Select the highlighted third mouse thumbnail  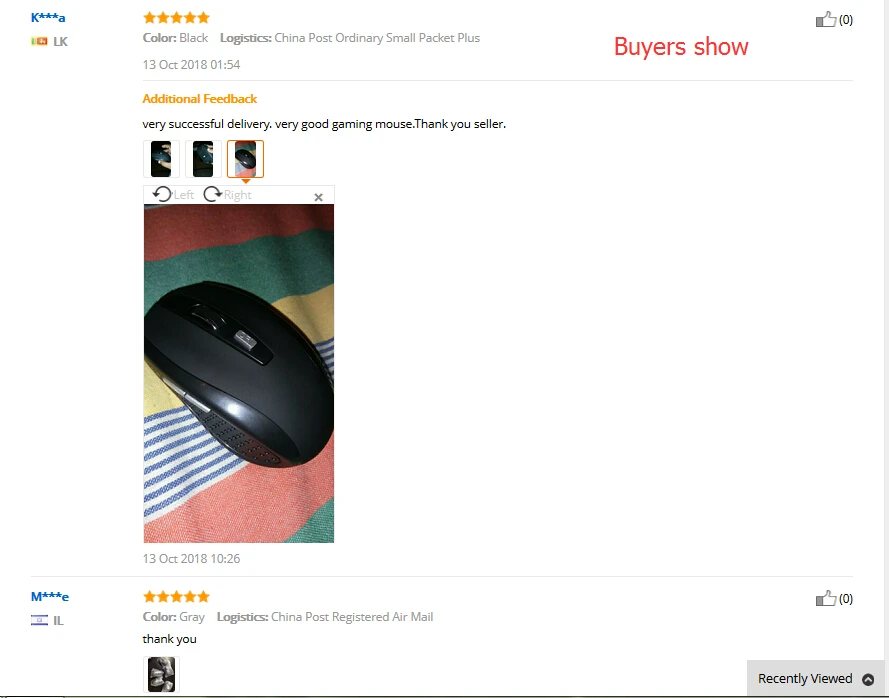point(245,159)
